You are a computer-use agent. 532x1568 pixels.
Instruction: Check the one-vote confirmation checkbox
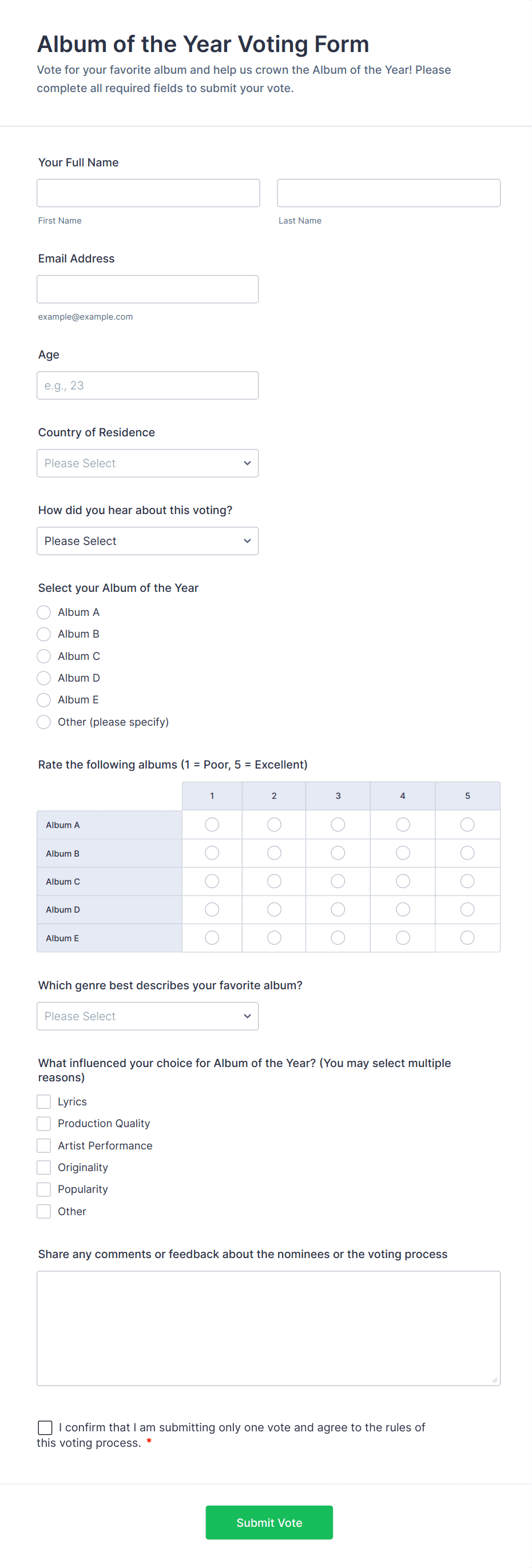coord(45,1427)
